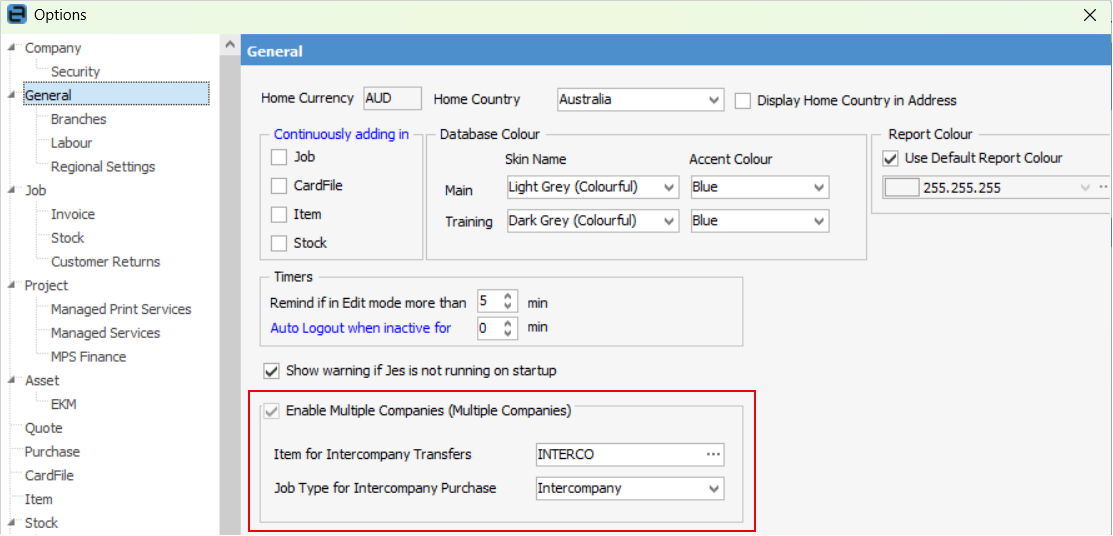
Task: Collapse the Project tree node
Action: pos(11,286)
